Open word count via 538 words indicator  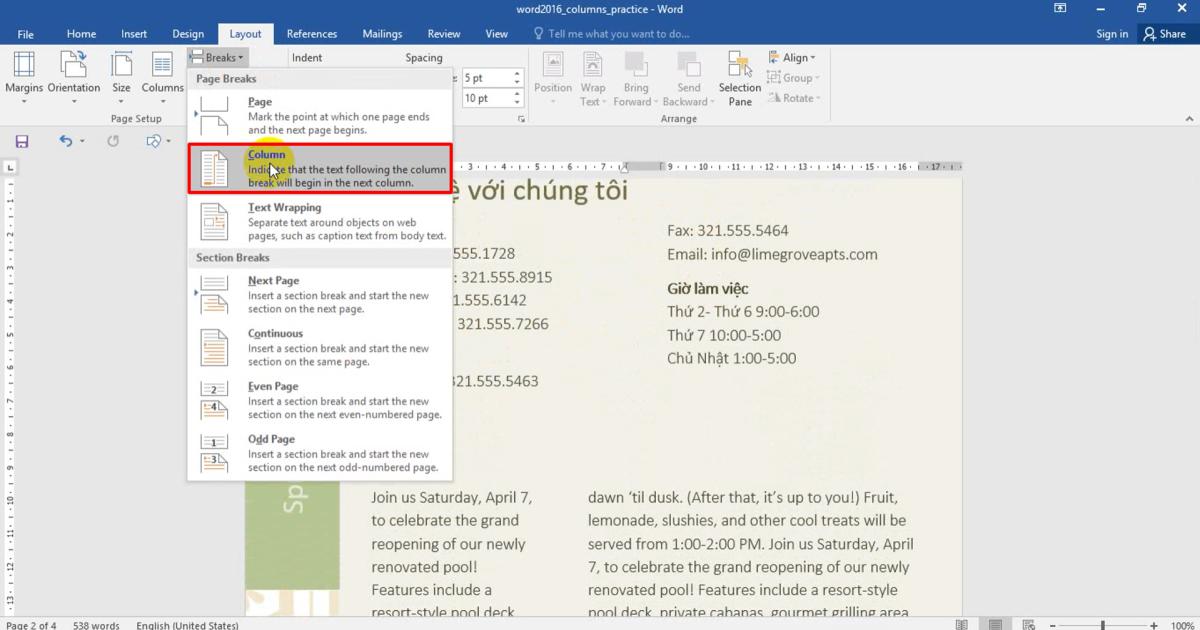point(96,624)
